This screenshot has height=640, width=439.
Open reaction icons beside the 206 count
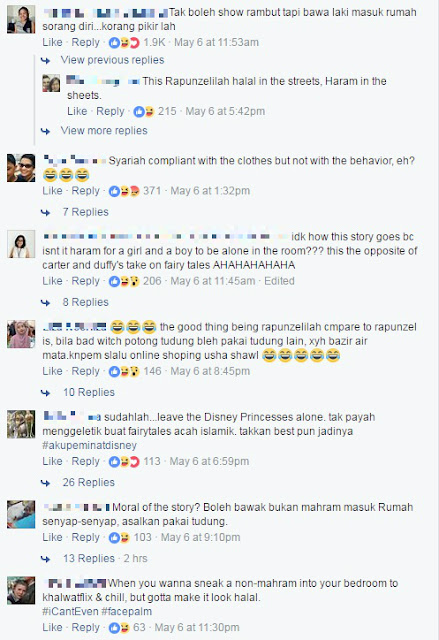click(124, 281)
